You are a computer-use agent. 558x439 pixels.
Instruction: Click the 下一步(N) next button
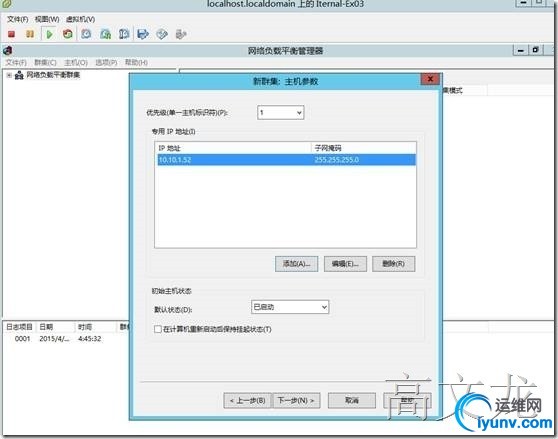[x=296, y=401]
